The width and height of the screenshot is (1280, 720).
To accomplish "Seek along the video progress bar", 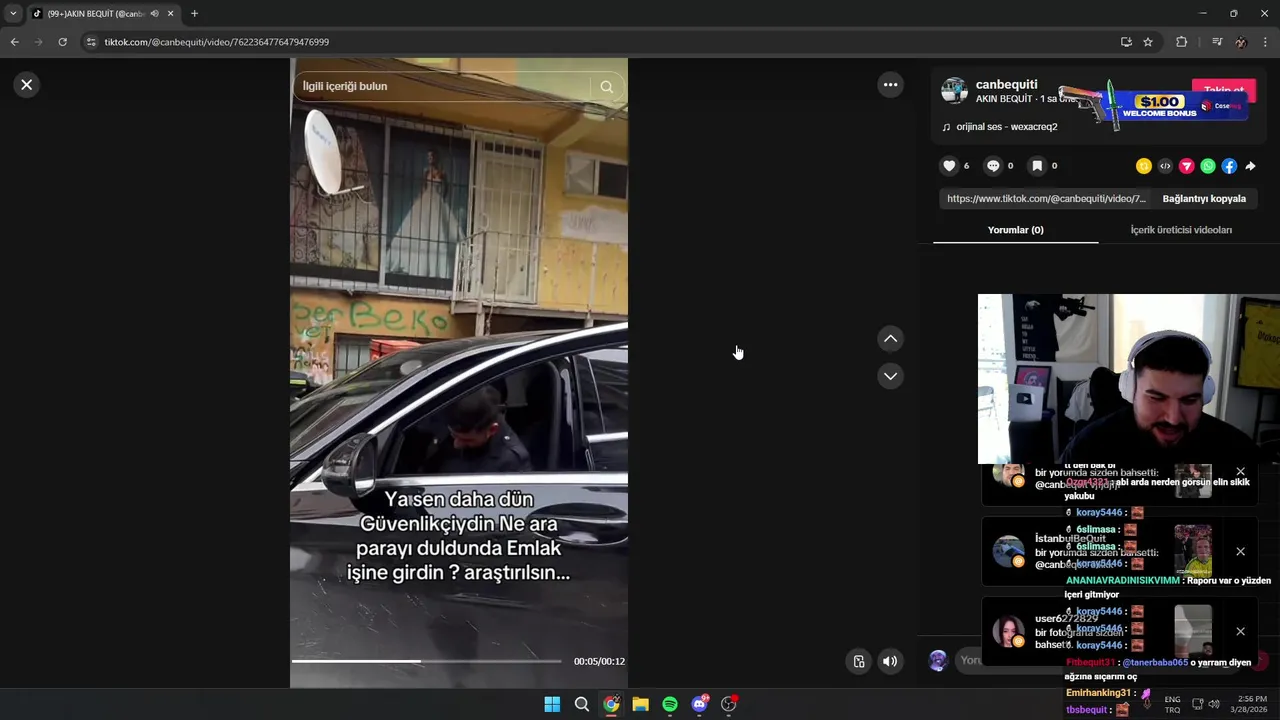I will click(x=426, y=661).
